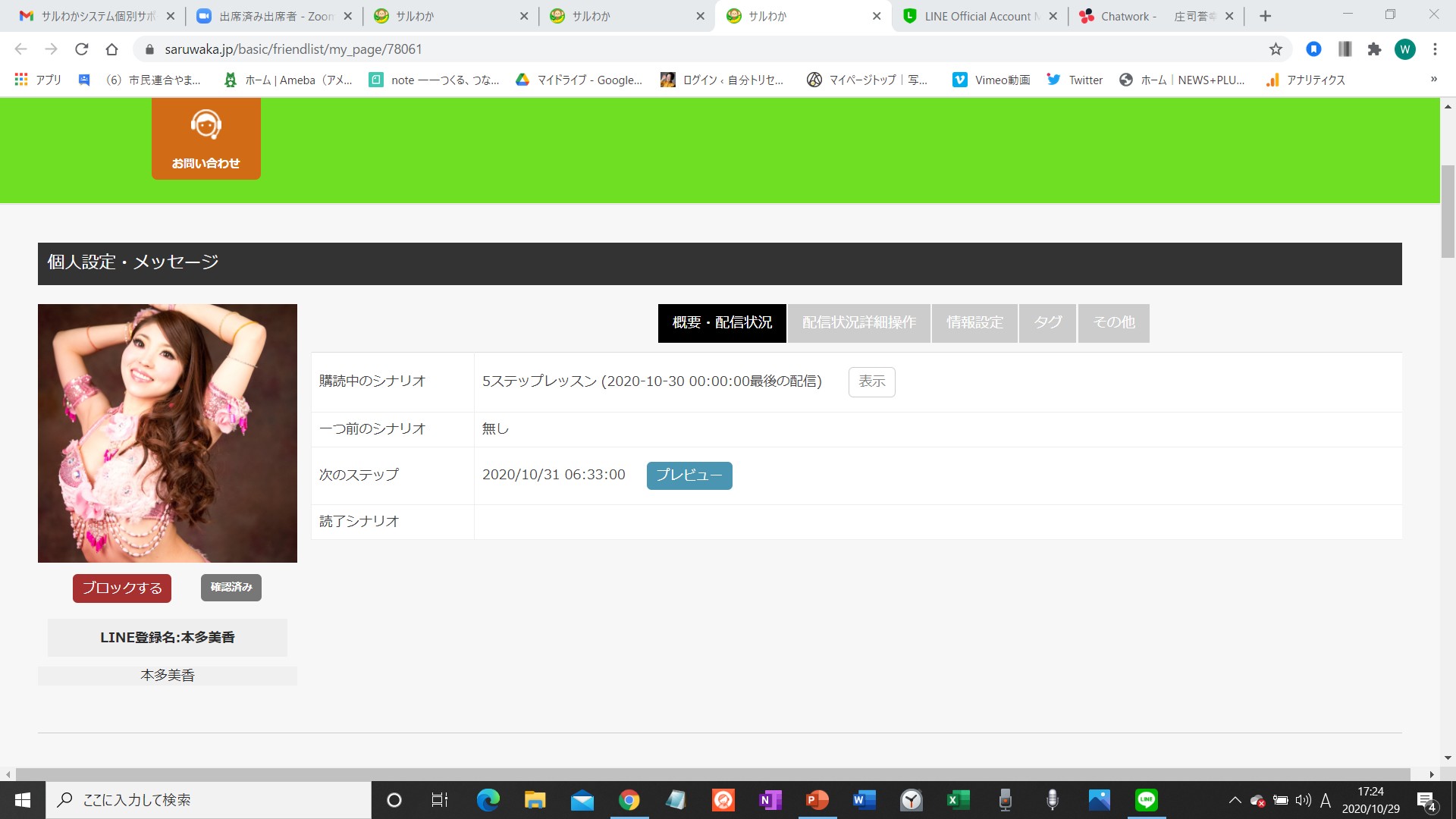Screen dimensions: 1456x819
Task: Open Word from the taskbar
Action: click(x=864, y=800)
